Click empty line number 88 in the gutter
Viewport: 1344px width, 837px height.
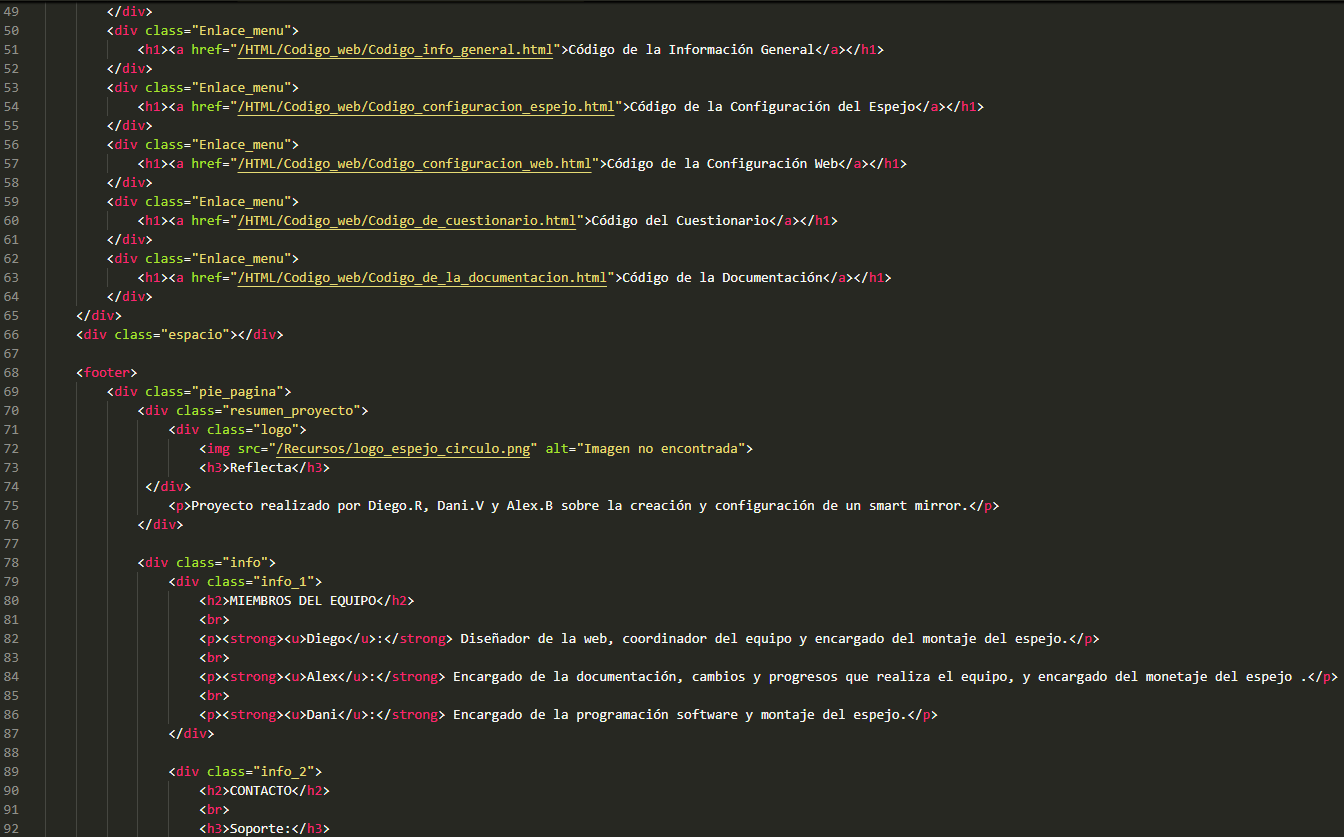click(x=11, y=753)
